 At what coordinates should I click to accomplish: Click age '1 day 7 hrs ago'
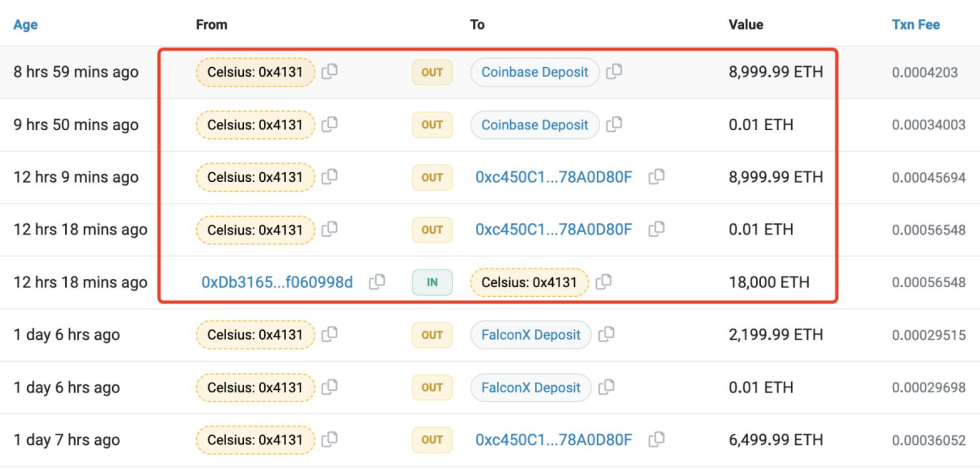[67, 440]
